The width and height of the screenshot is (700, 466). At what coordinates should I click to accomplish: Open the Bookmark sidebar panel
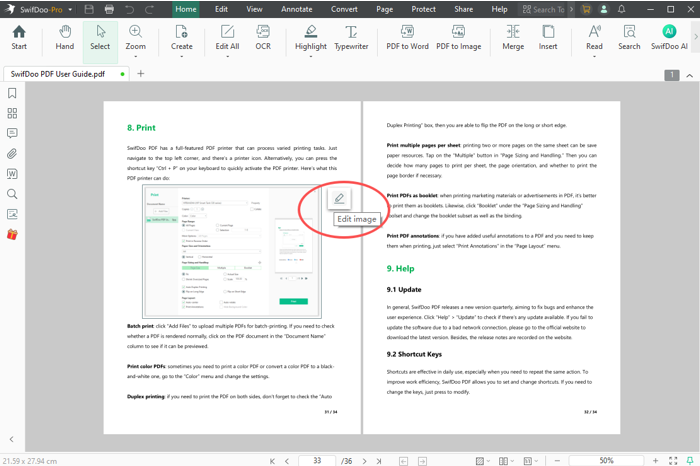12,93
